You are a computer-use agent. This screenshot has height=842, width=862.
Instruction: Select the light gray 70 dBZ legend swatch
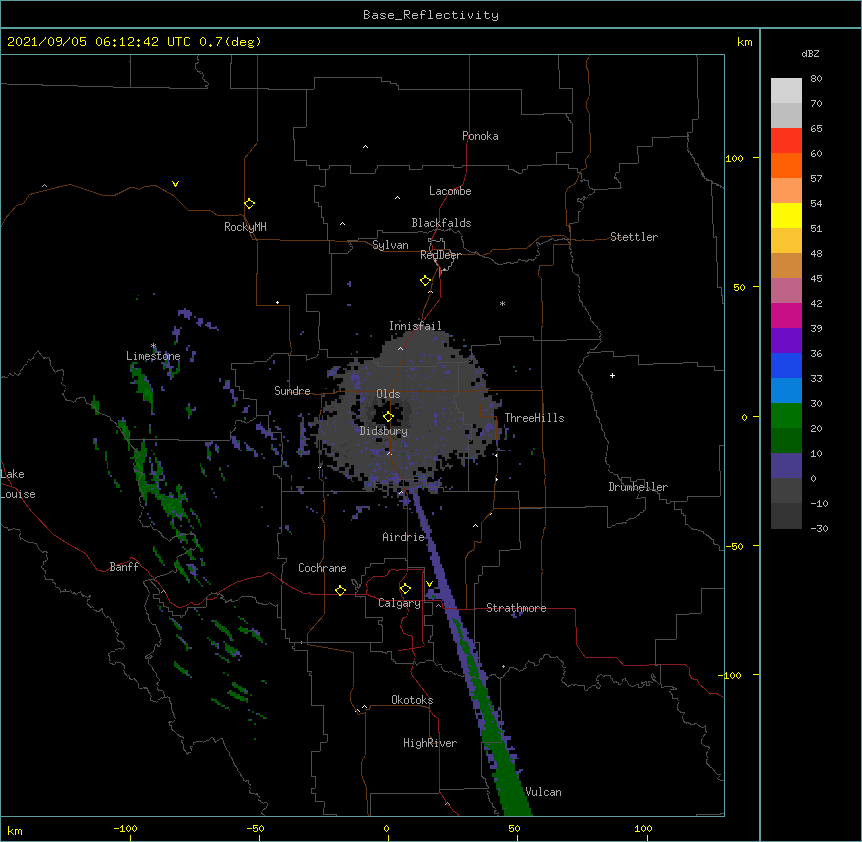tap(786, 91)
